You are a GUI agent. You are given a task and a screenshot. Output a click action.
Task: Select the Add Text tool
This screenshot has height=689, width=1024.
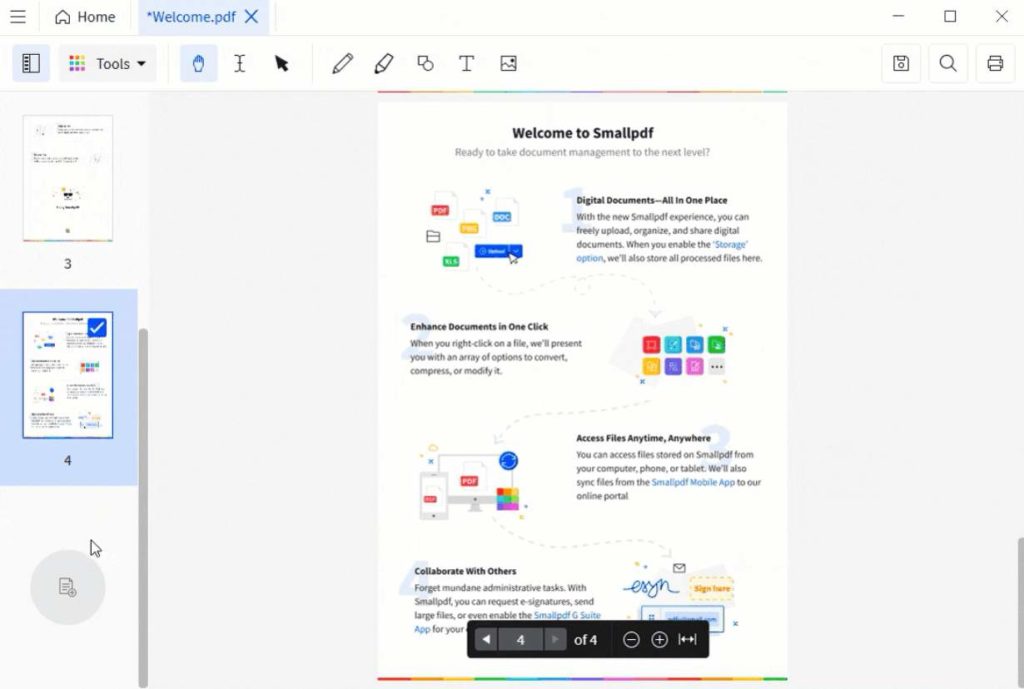[x=466, y=63]
